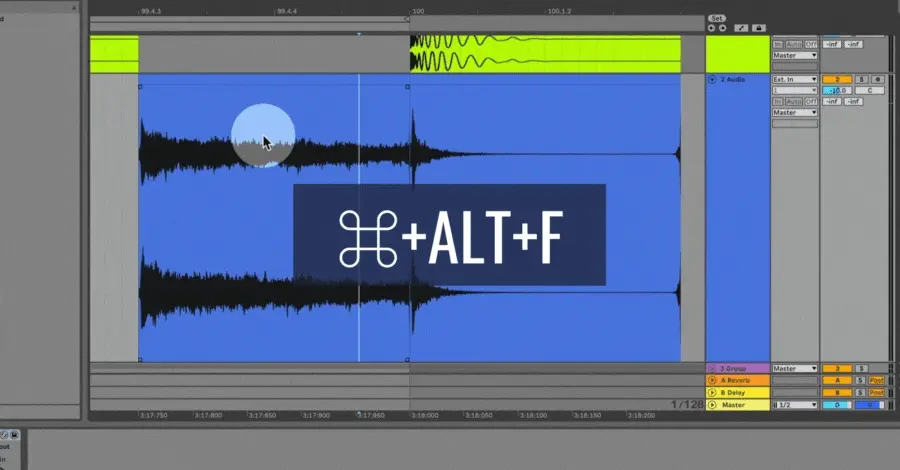Image resolution: width=900 pixels, height=470 pixels.
Task: Expand the 3 Group track fold arrow
Action: 712,368
